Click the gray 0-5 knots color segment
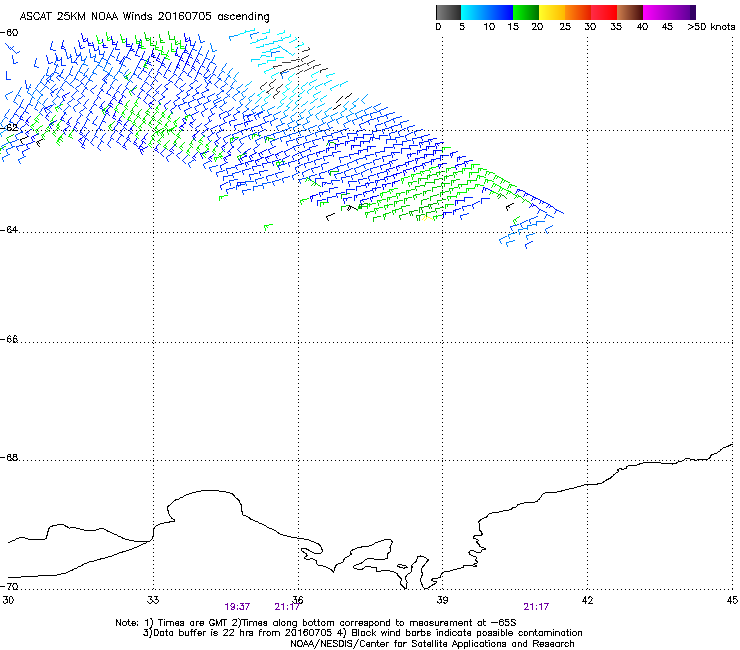 coord(448,12)
